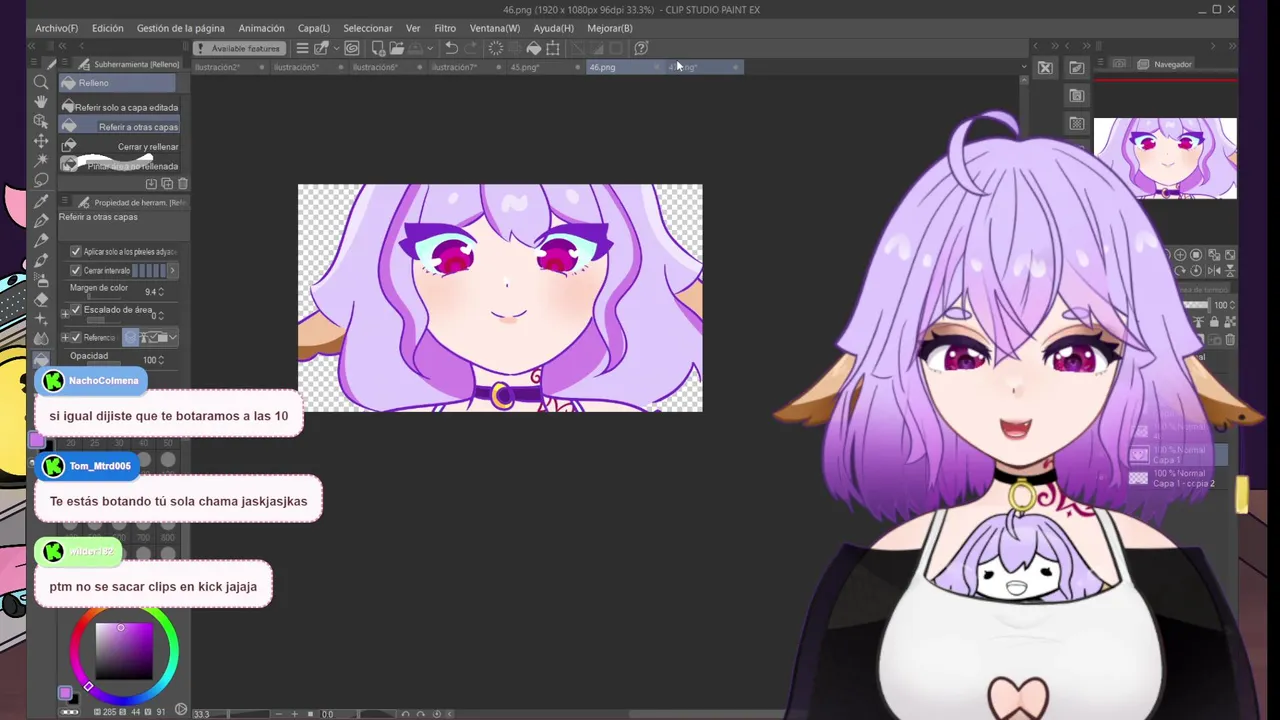
Task: Select the Auto select magic wand tool
Action: pos(41,160)
